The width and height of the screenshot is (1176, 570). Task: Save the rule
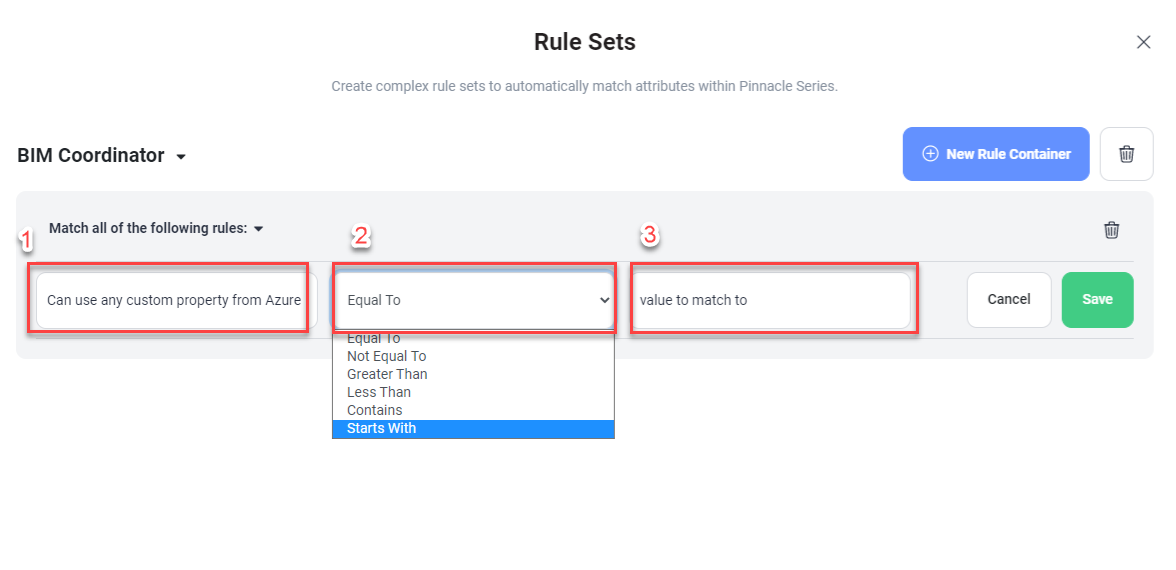coord(1097,299)
